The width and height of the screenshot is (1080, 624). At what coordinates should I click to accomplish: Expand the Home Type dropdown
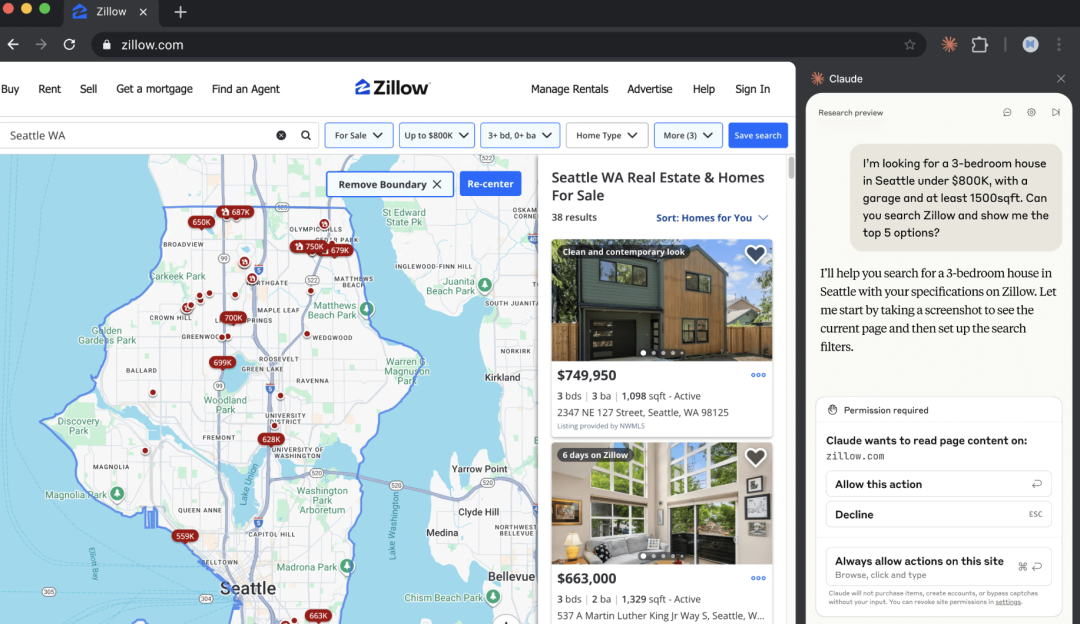tap(606, 135)
